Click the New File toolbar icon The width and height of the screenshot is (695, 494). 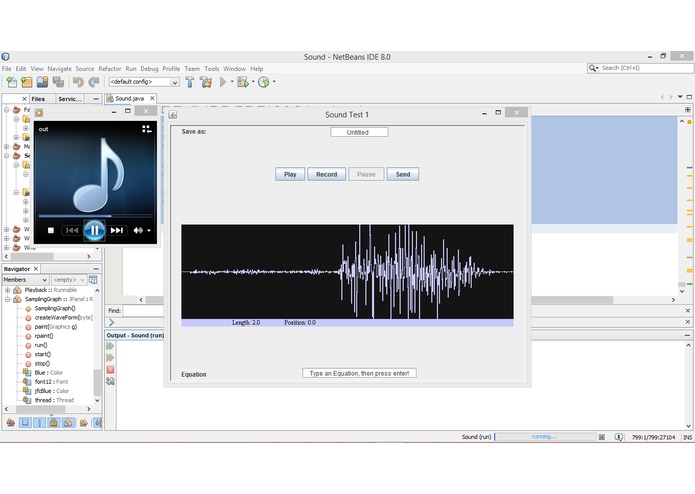12,82
